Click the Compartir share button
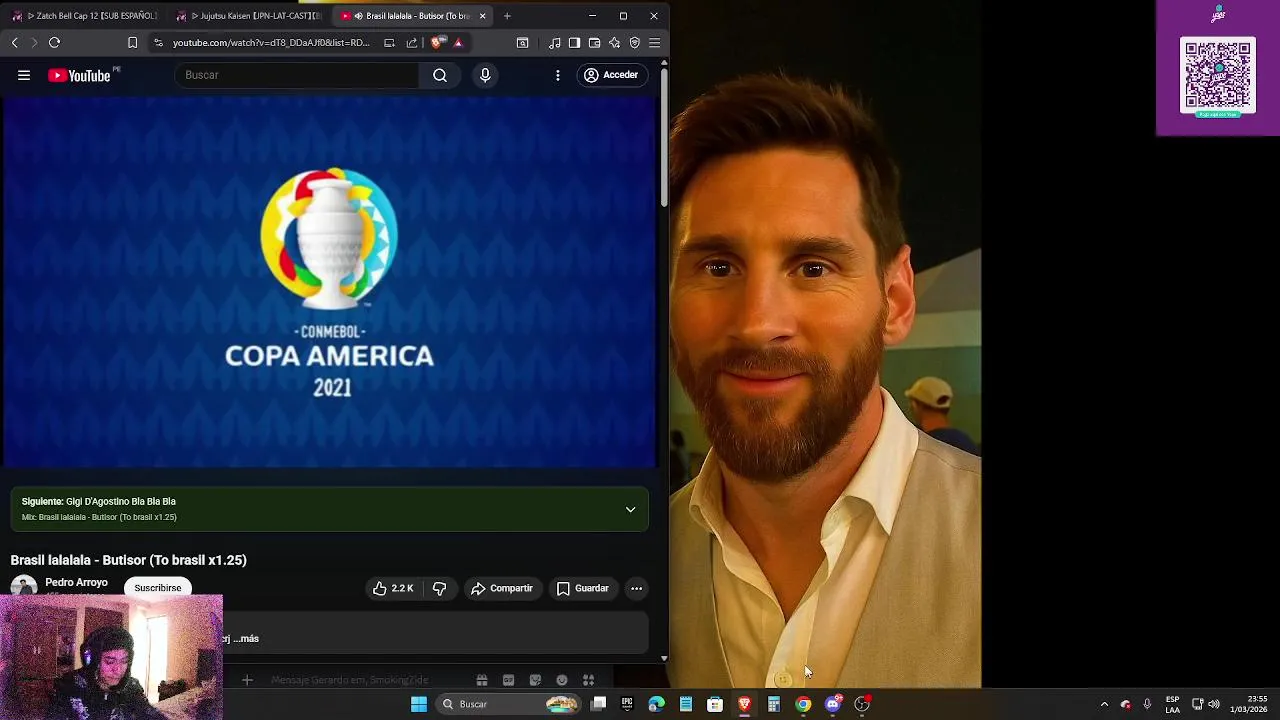Image resolution: width=1280 pixels, height=720 pixels. 502,588
